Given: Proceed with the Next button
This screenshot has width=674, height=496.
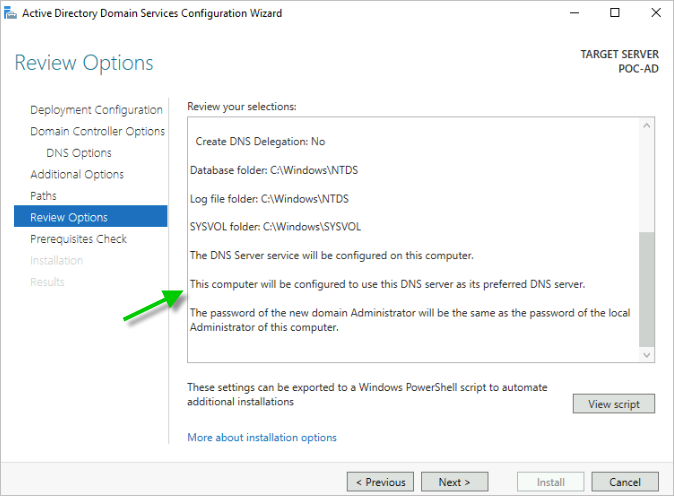Looking at the screenshot, I should pos(454,482).
